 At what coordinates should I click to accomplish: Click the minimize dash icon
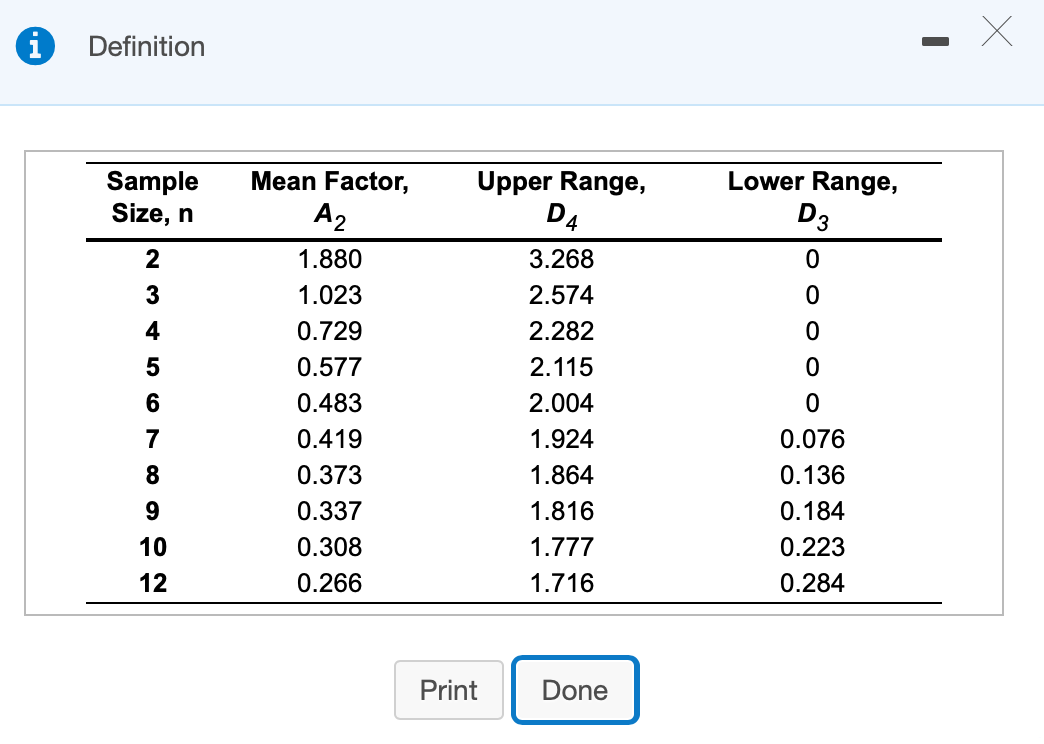pyautogui.click(x=935, y=42)
